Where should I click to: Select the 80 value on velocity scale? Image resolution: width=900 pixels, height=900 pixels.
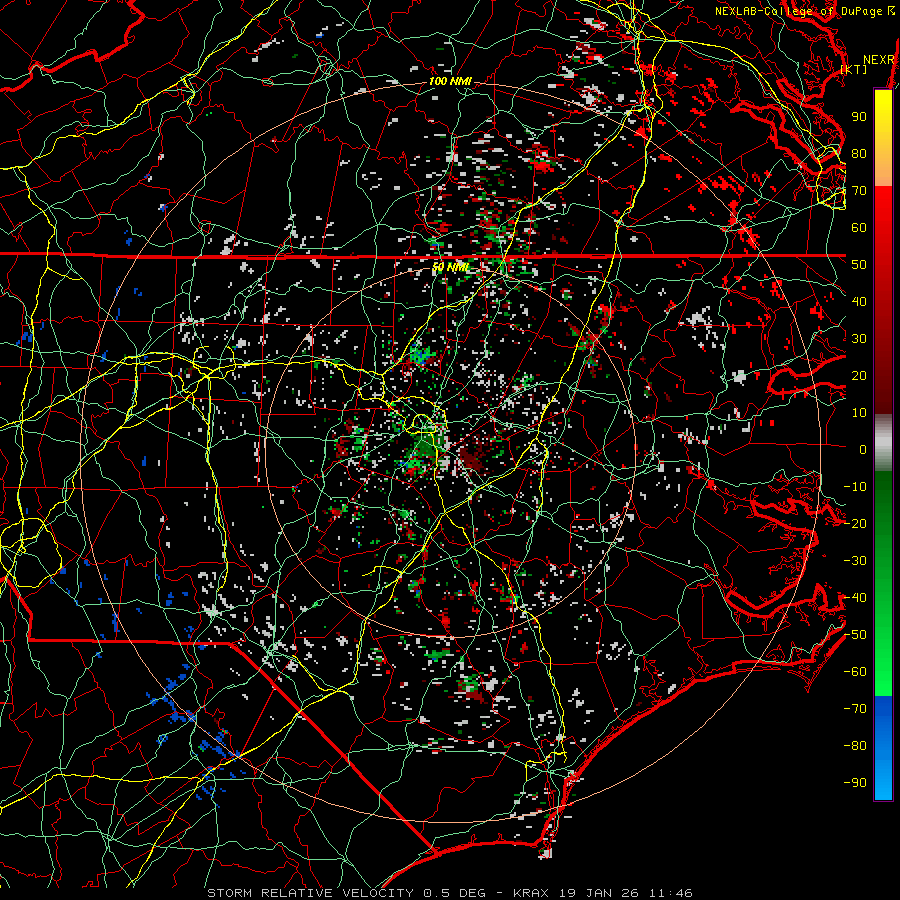point(859,154)
